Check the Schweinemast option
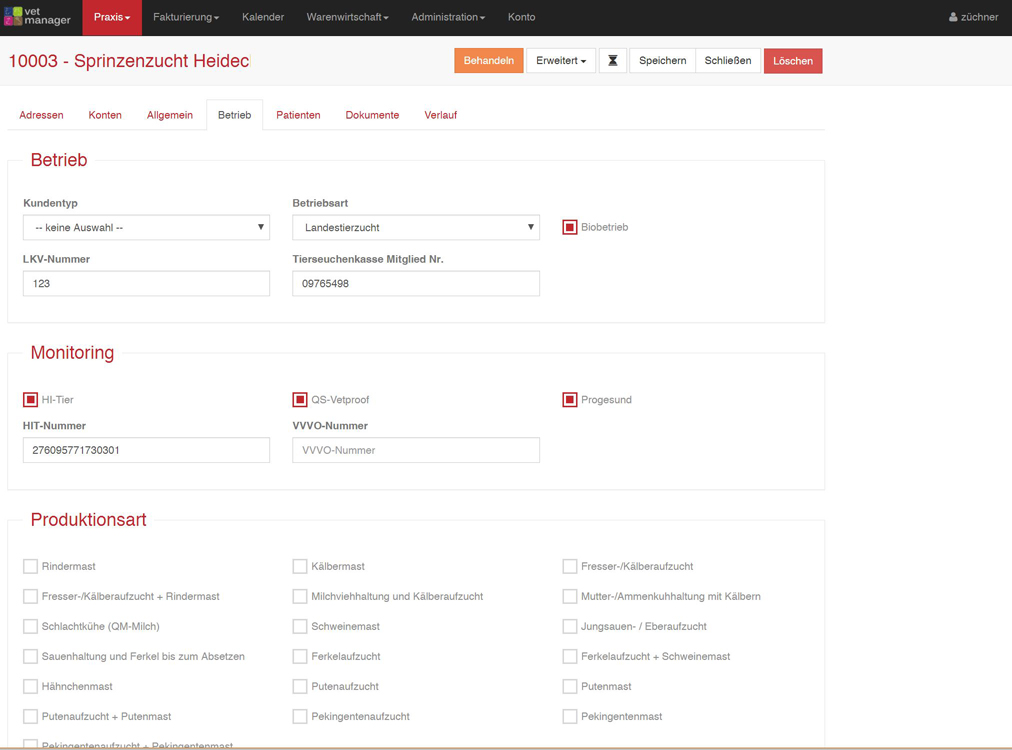This screenshot has width=1012, height=750. coord(300,627)
